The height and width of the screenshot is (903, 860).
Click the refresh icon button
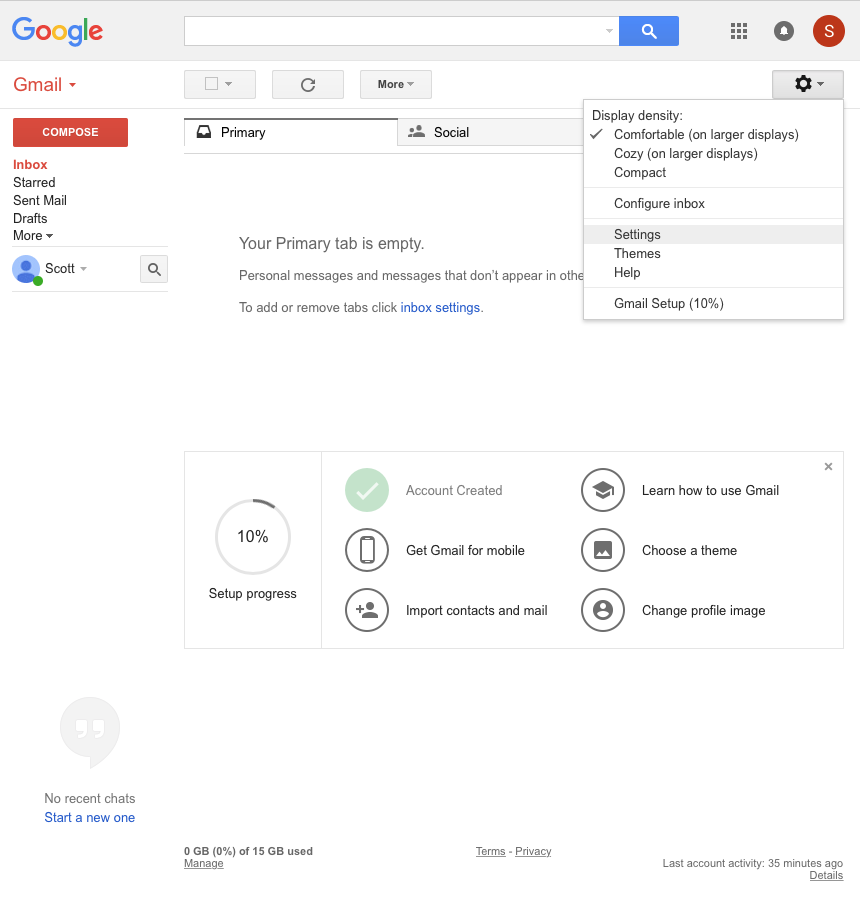pos(308,85)
